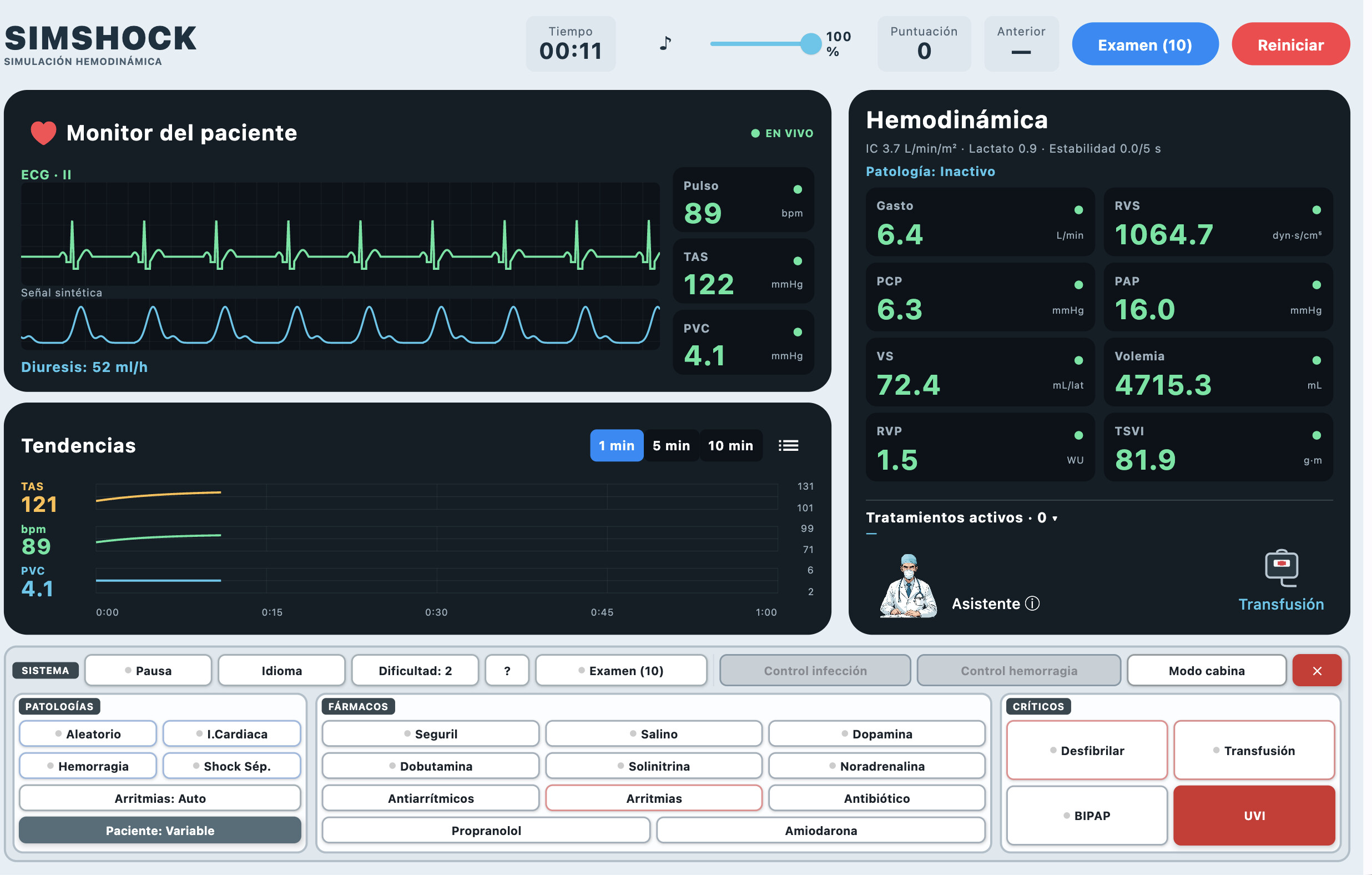Select the 1 min trend range
The image size is (1372, 875).
617,445
